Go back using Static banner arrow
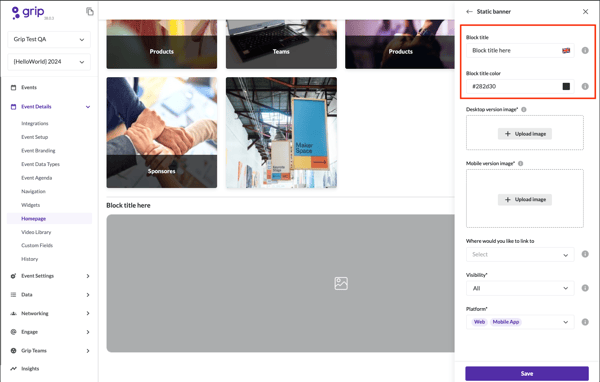Screen dimensions: 600x382 coord(469,11)
